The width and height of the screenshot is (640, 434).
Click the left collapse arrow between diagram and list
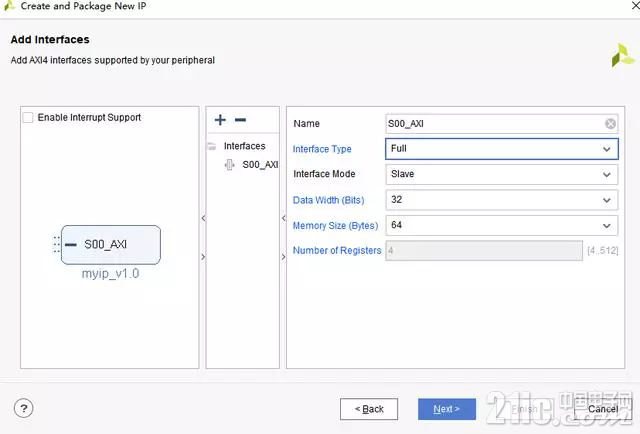click(203, 218)
